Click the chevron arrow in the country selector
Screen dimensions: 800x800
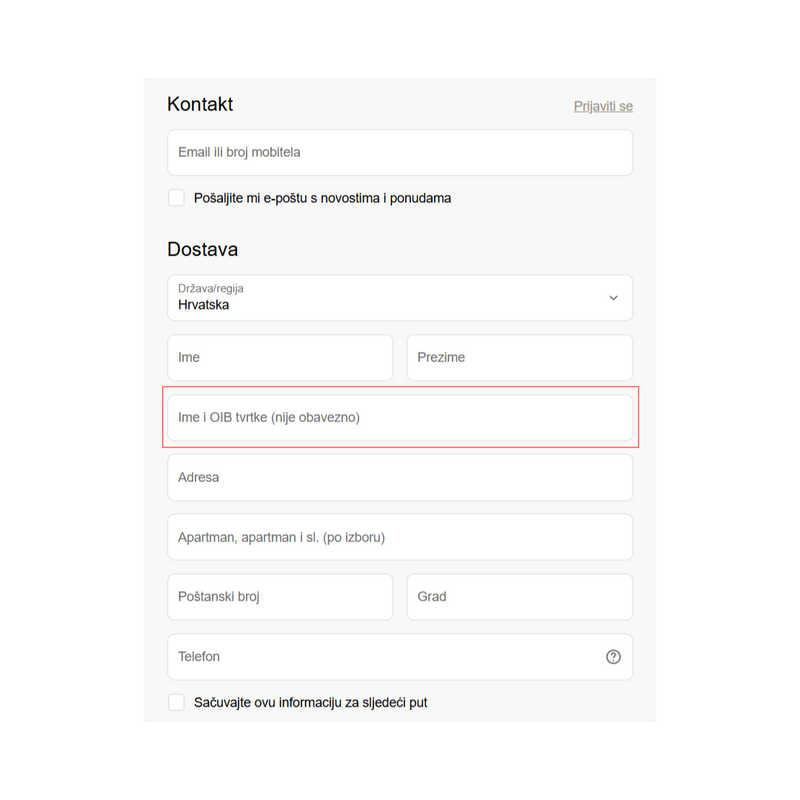pyautogui.click(x=613, y=298)
